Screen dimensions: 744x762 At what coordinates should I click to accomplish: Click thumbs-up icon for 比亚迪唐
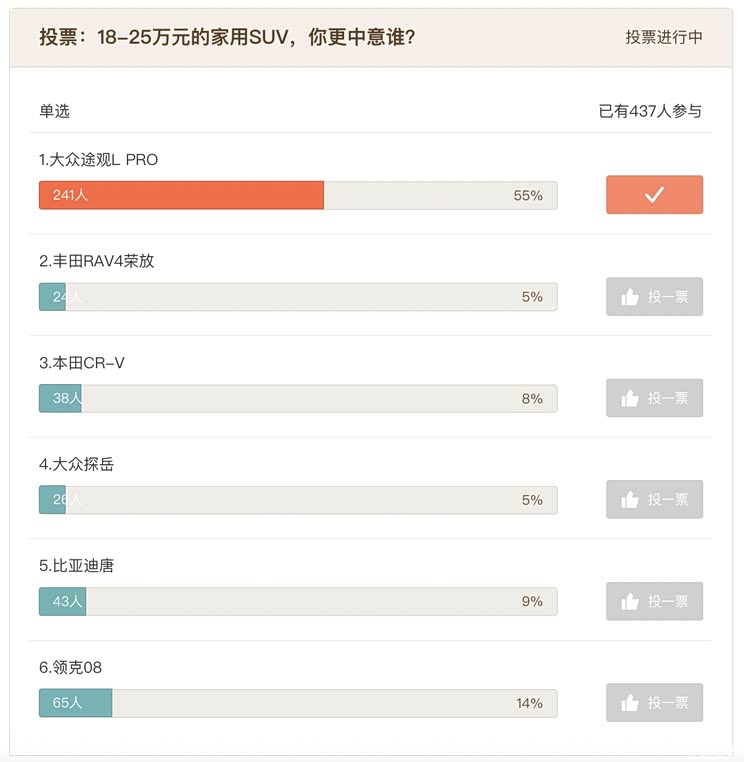[x=630, y=601]
